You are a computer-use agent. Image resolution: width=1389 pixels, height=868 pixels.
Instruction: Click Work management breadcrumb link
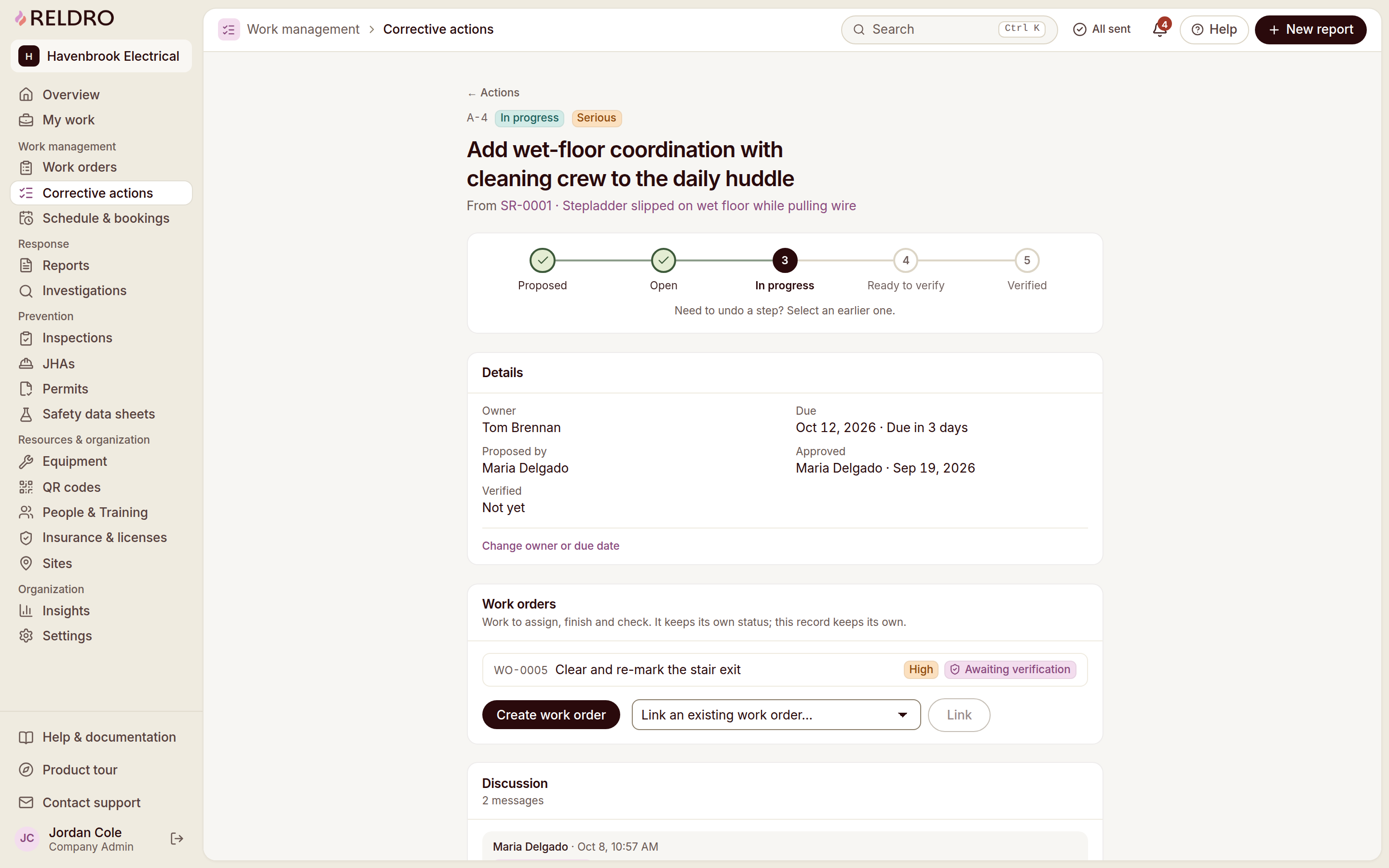pyautogui.click(x=303, y=29)
